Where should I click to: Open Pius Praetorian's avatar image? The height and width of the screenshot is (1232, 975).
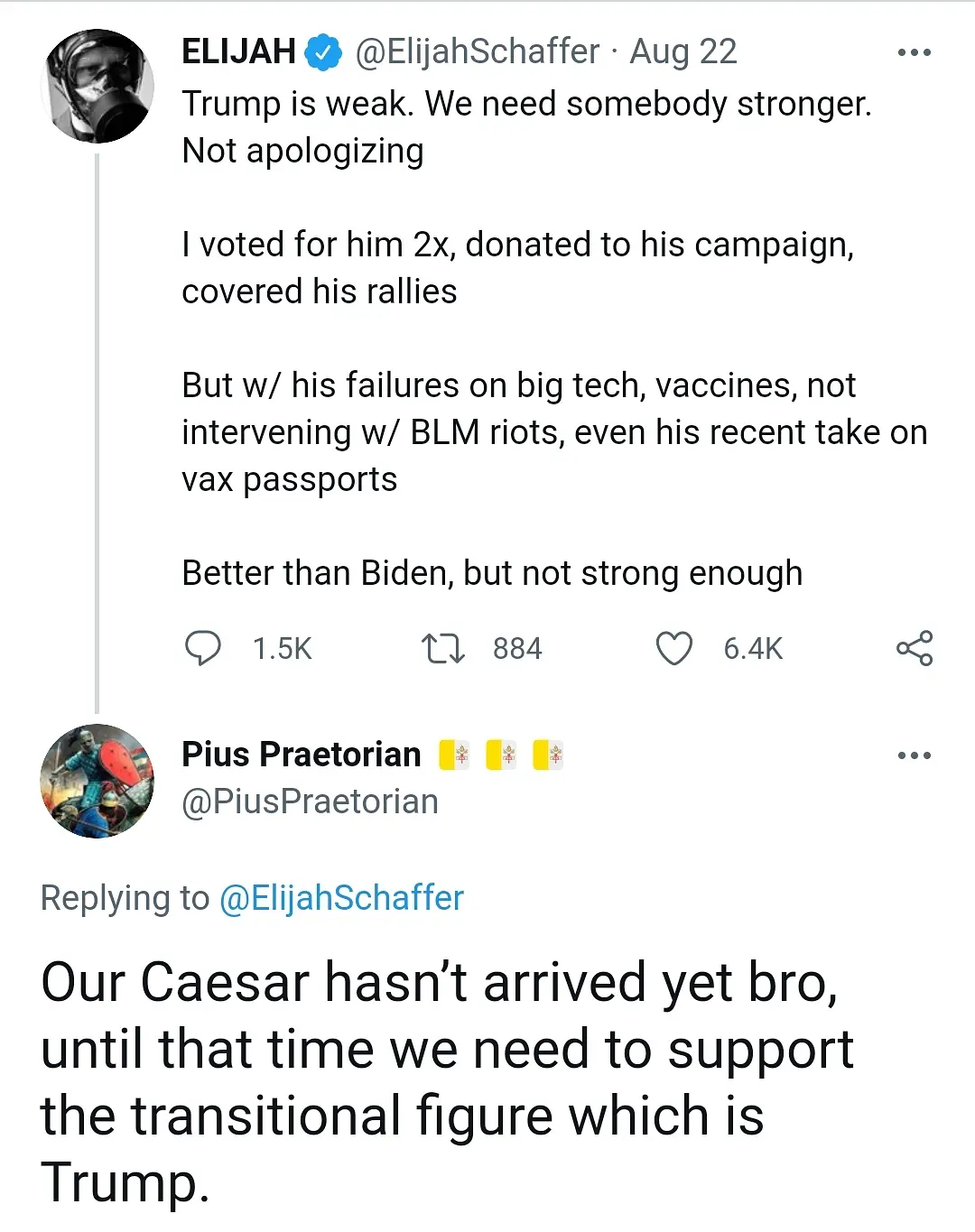pos(97,781)
